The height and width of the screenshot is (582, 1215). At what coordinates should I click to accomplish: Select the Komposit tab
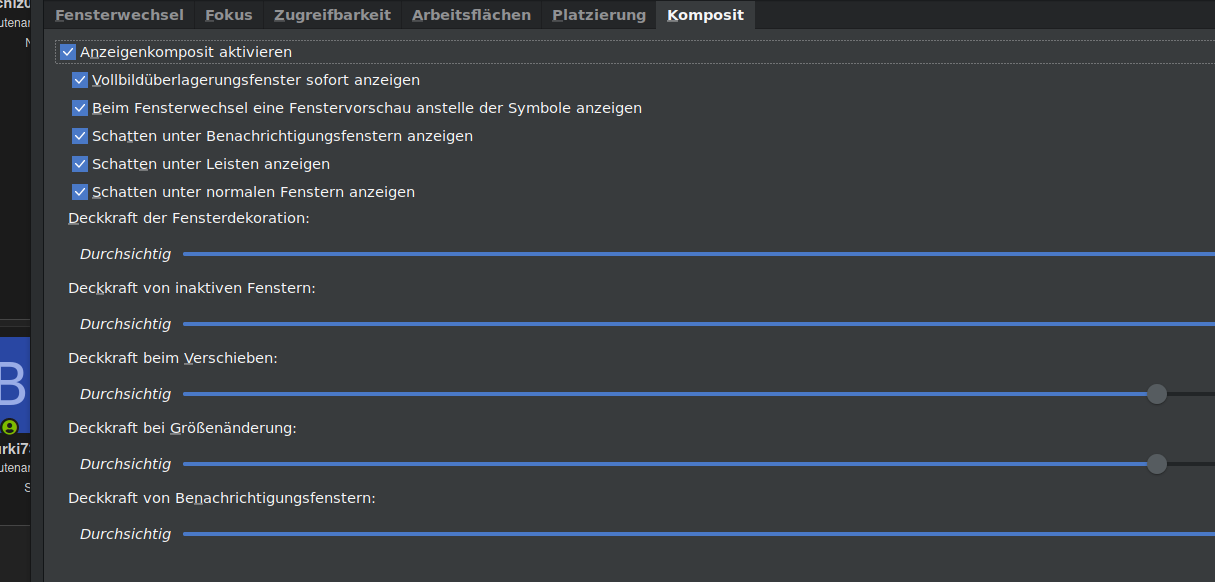pyautogui.click(x=705, y=14)
